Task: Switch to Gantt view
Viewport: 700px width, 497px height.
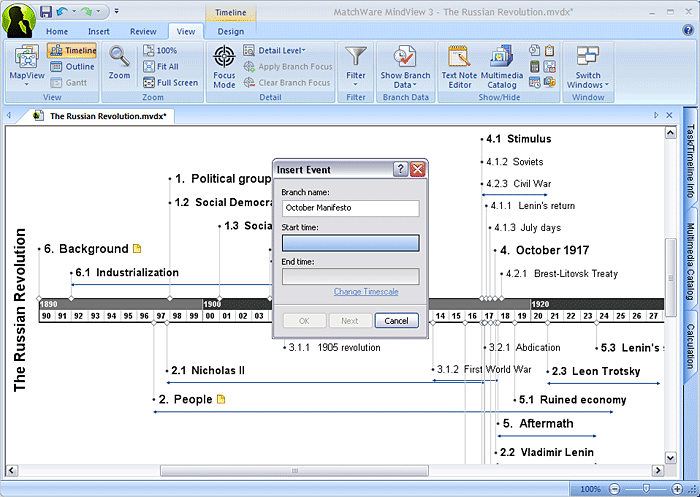Action: 69,83
